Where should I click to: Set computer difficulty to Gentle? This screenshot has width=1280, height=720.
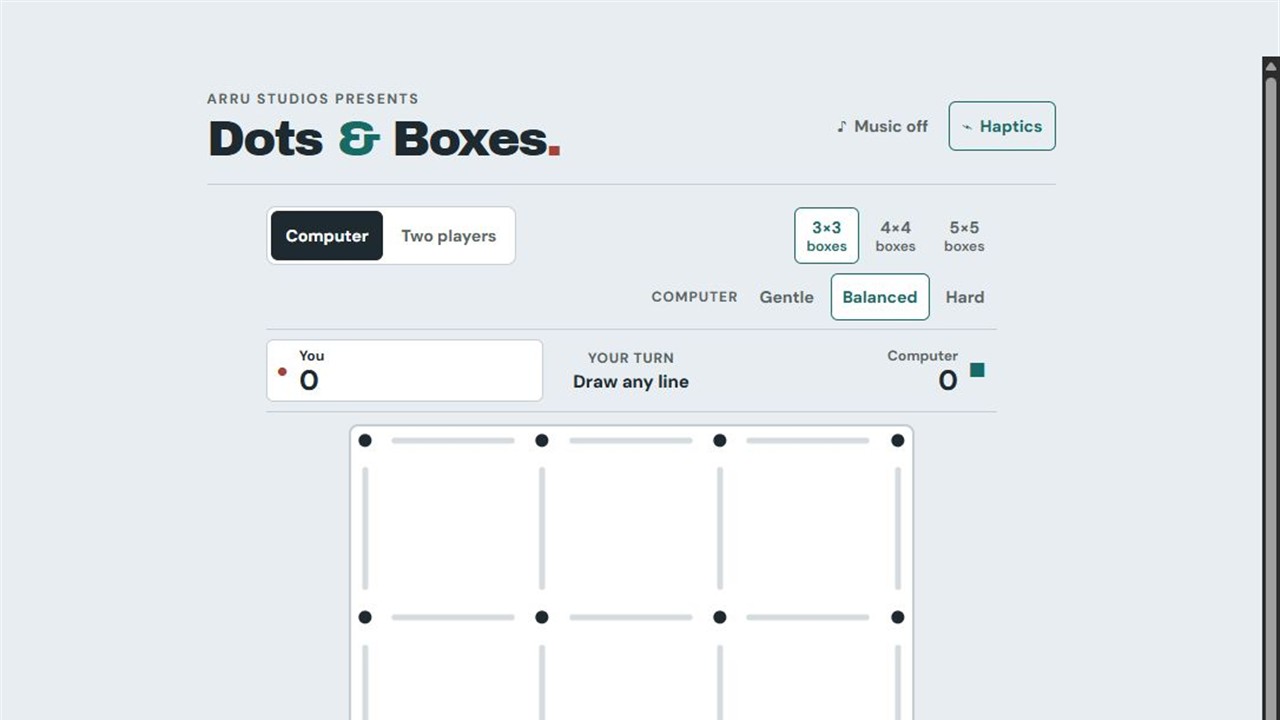click(786, 297)
